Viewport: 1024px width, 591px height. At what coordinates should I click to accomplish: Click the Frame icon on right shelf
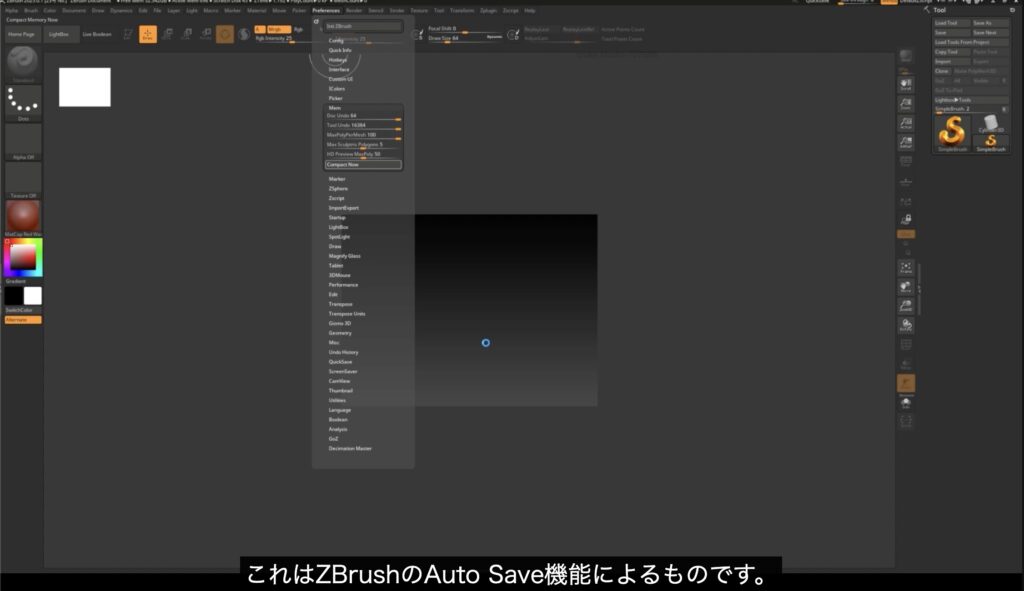point(906,267)
